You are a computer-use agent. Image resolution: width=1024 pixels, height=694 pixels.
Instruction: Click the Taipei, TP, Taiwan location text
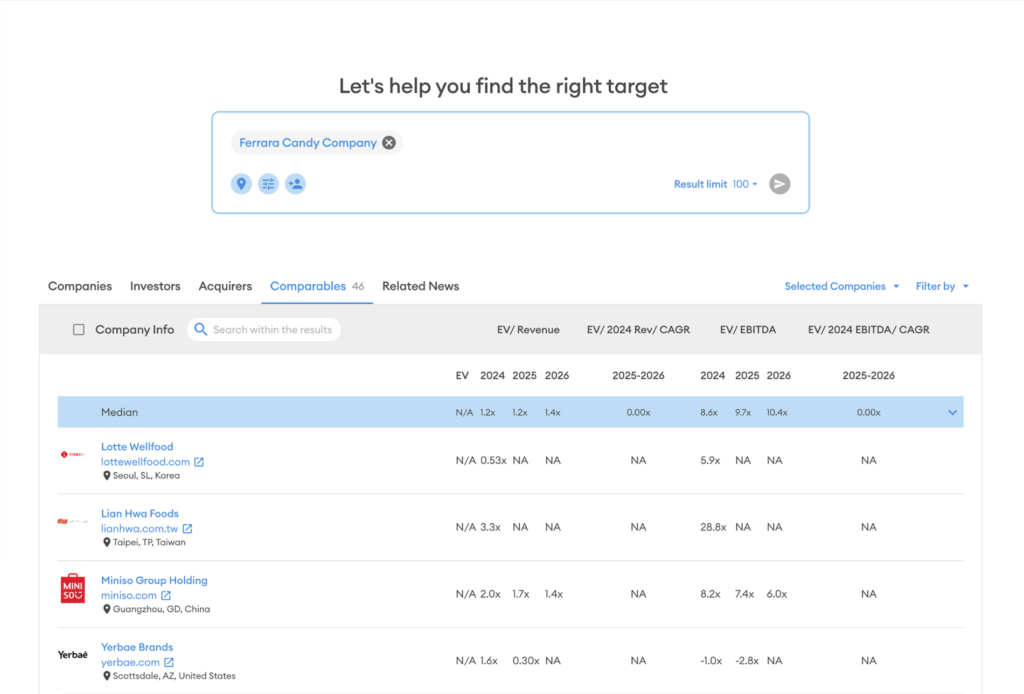point(149,543)
